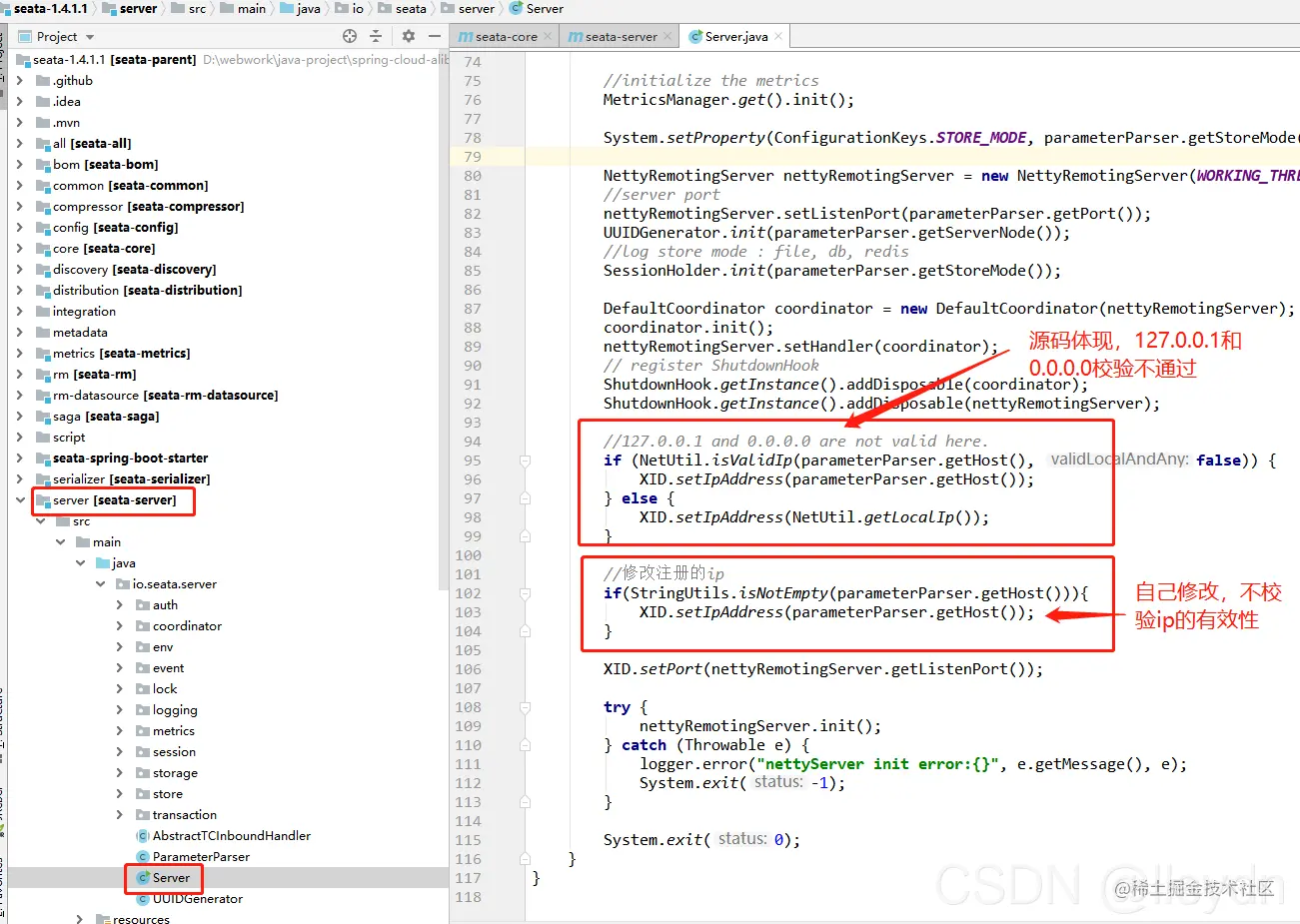Collapse the server [seata-server] module
This screenshot has width=1300, height=924.
20,500
